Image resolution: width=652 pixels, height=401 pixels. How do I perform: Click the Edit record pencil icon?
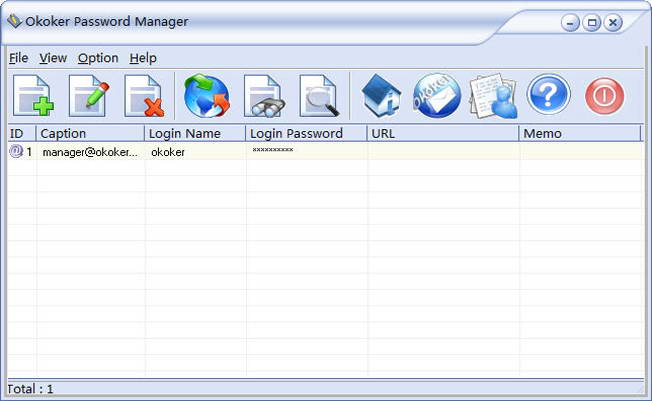click(89, 96)
